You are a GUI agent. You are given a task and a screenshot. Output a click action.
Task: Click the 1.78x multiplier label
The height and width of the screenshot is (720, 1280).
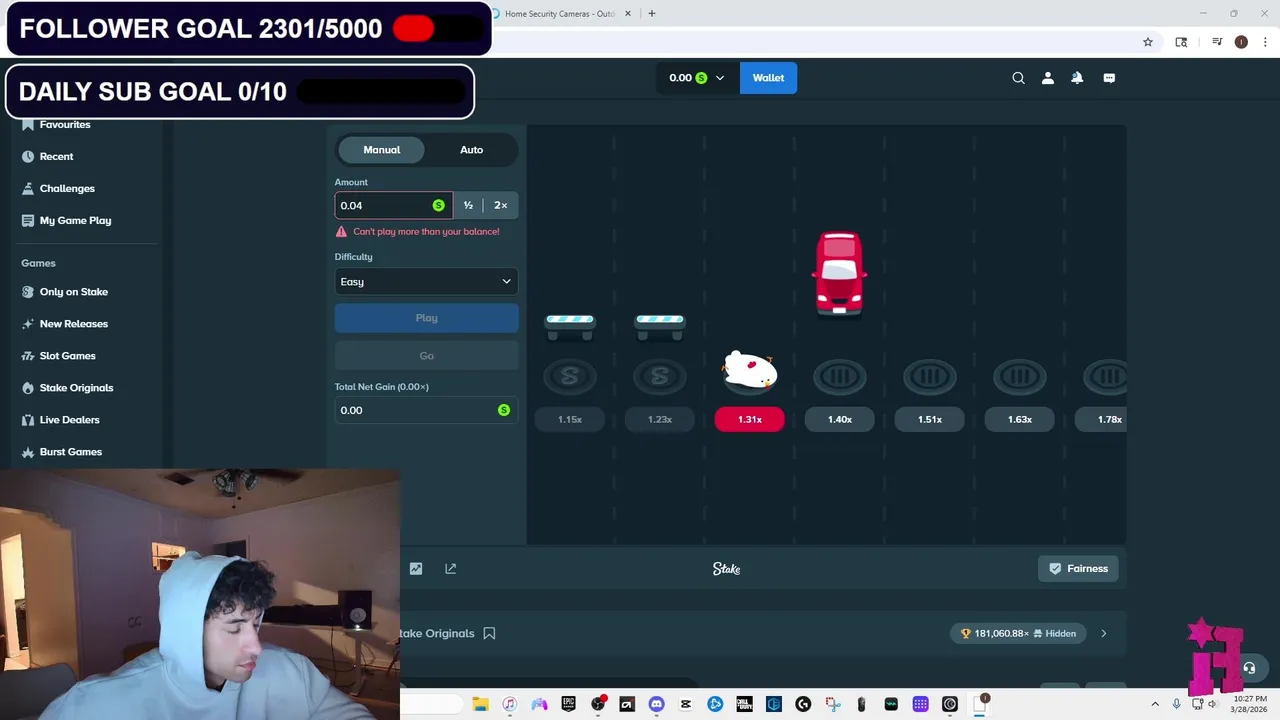click(1101, 420)
